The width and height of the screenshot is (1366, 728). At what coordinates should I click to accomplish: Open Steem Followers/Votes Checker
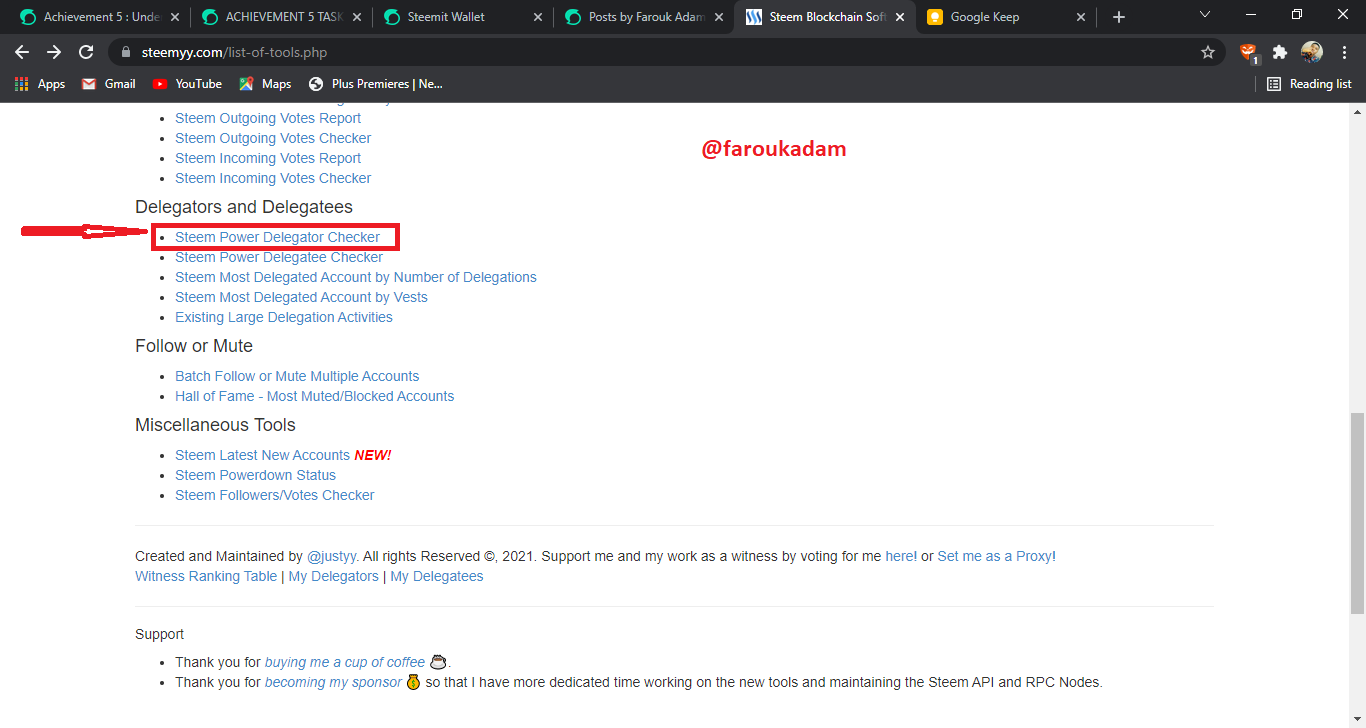(275, 495)
